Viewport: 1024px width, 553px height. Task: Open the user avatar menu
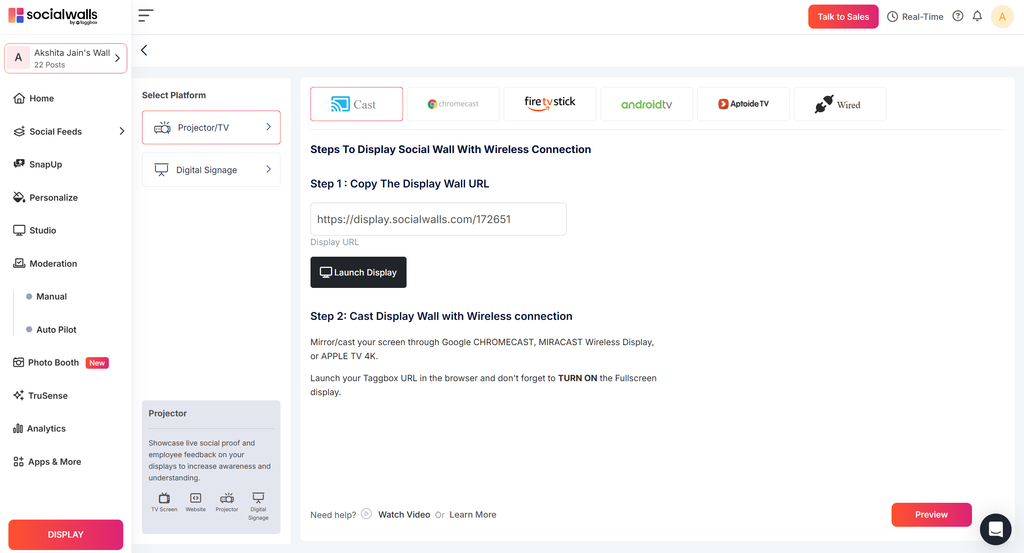[x=1002, y=16]
